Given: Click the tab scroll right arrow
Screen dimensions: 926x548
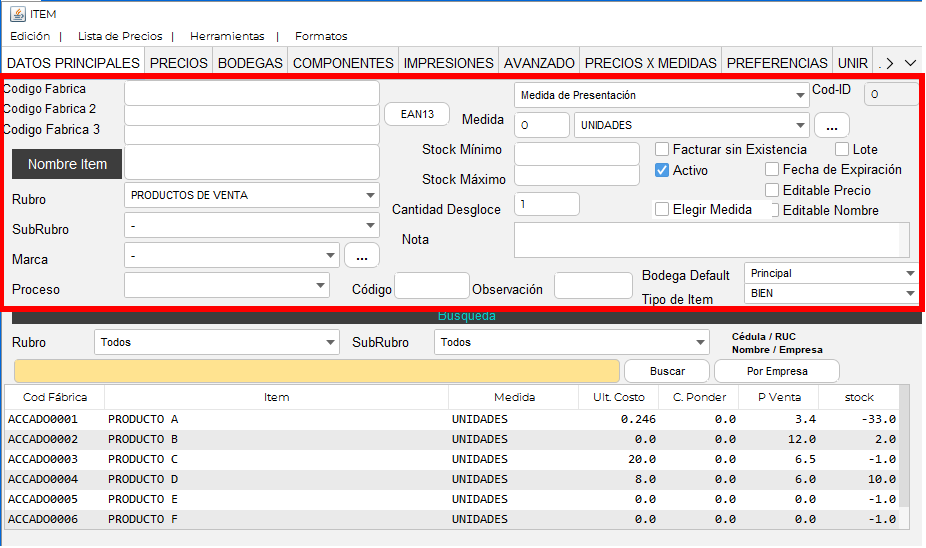Looking at the screenshot, I should [888, 63].
